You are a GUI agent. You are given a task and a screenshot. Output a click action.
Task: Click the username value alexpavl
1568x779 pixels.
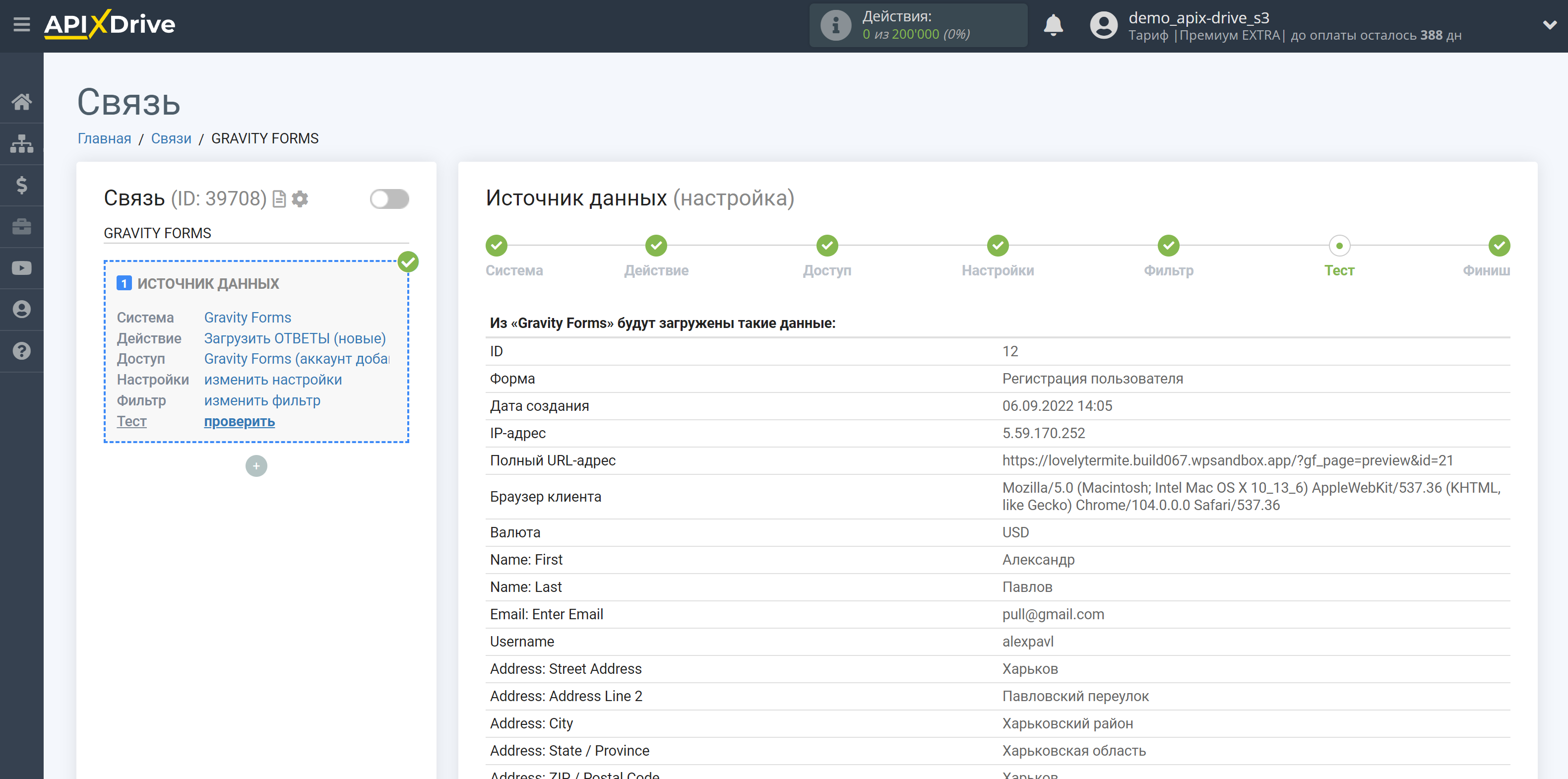pyautogui.click(x=1028, y=642)
